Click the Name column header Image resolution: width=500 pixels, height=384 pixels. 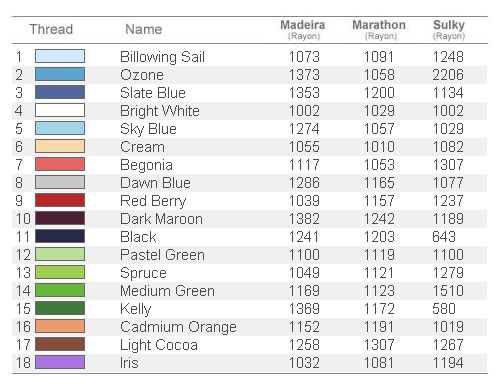144,29
